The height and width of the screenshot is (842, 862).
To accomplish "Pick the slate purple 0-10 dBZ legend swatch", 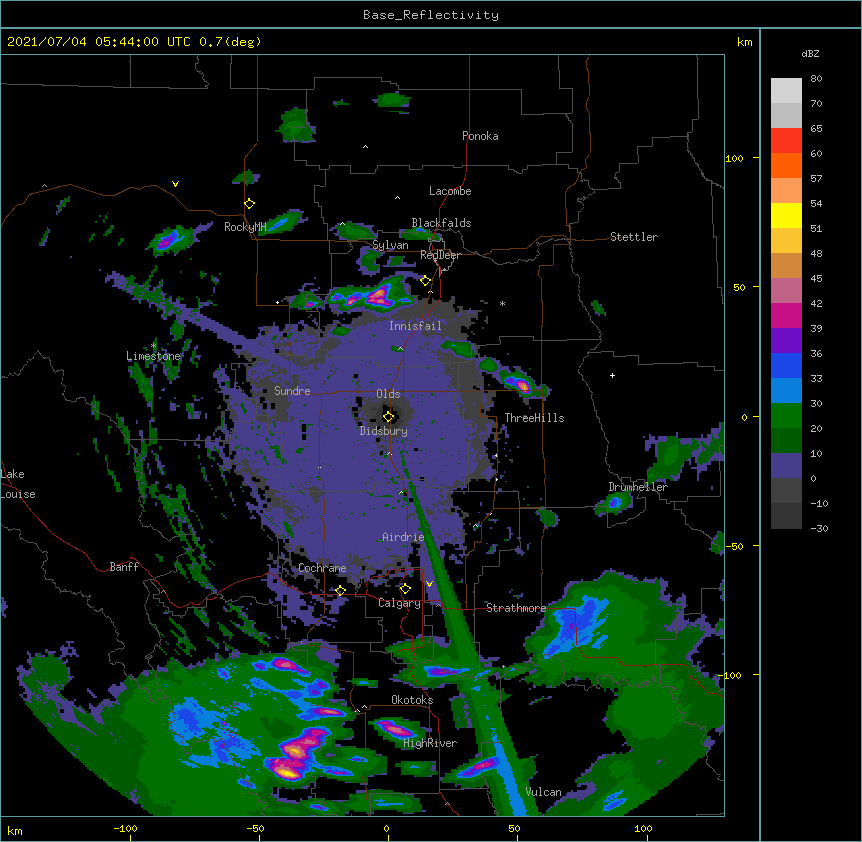I will click(786, 466).
